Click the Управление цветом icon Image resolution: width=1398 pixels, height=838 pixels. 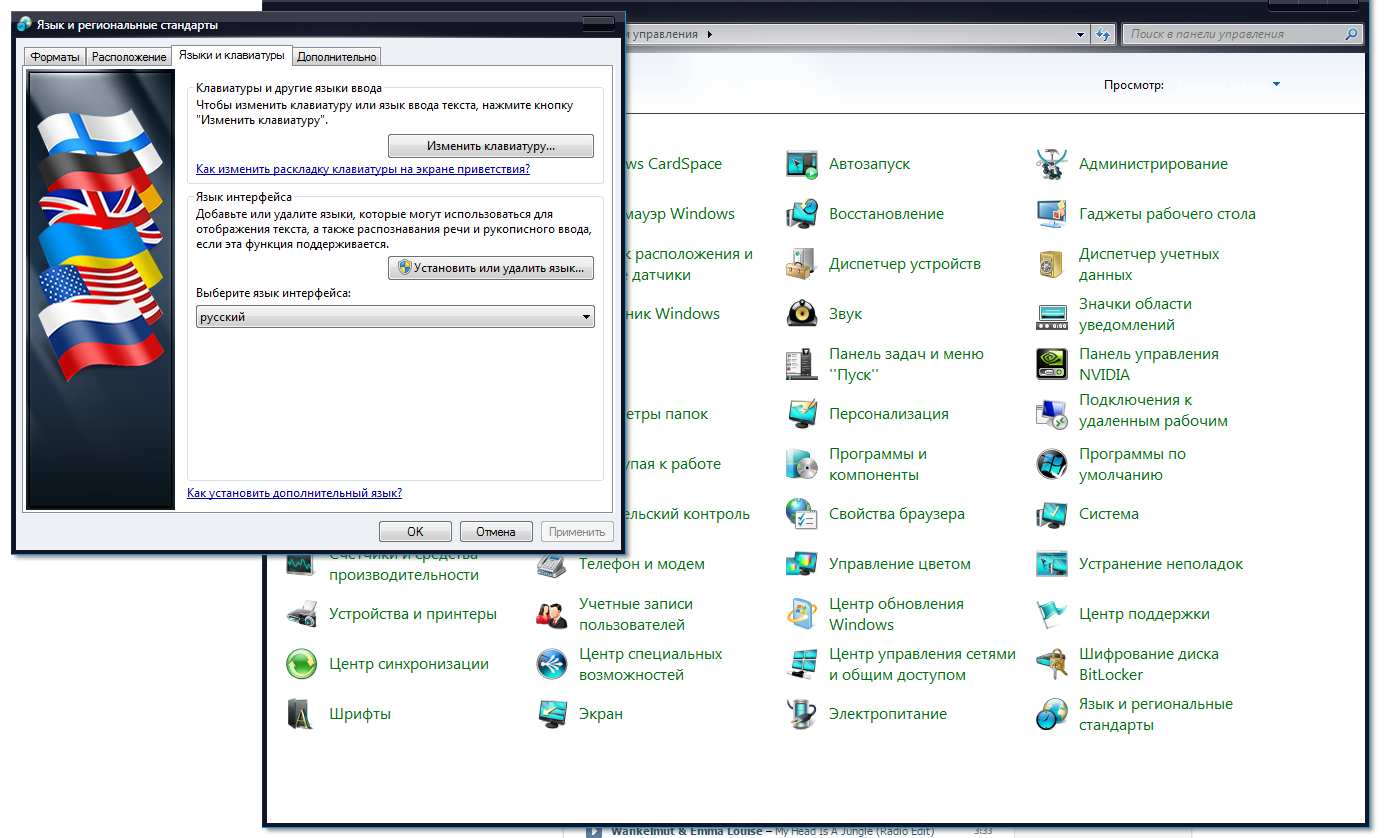pyautogui.click(x=802, y=564)
